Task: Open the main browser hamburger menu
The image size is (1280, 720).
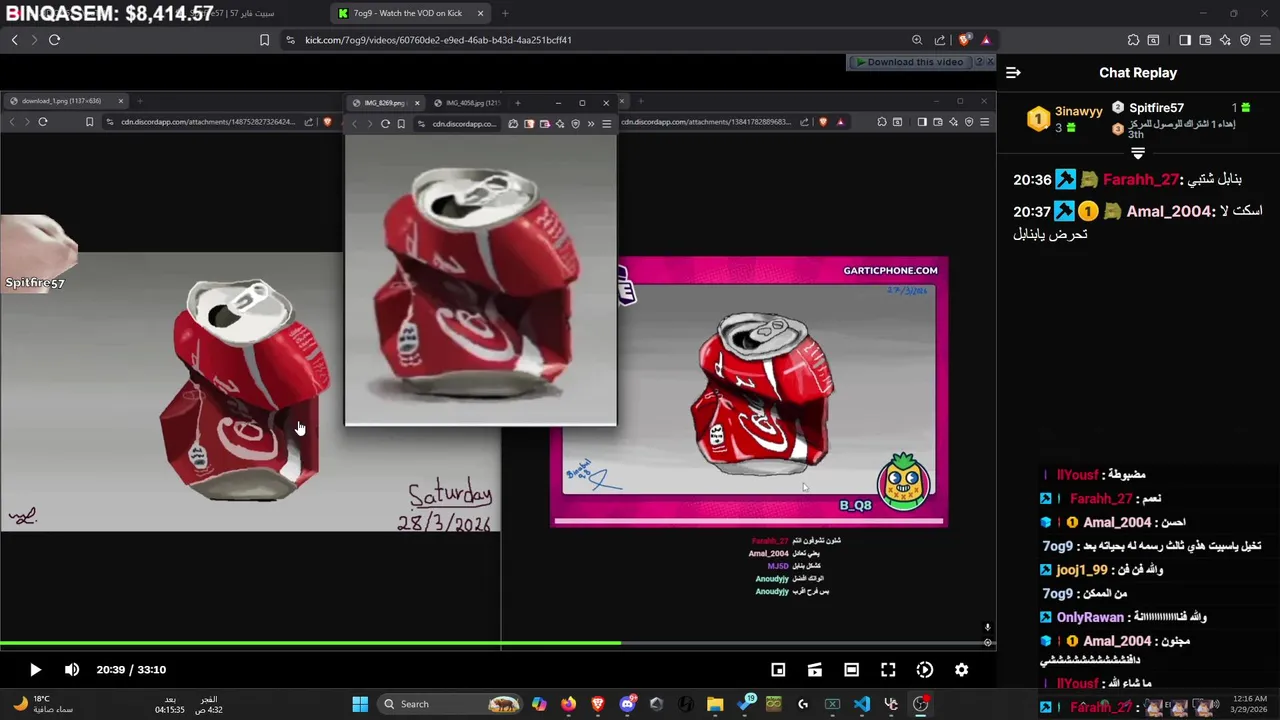Action: click(1265, 40)
